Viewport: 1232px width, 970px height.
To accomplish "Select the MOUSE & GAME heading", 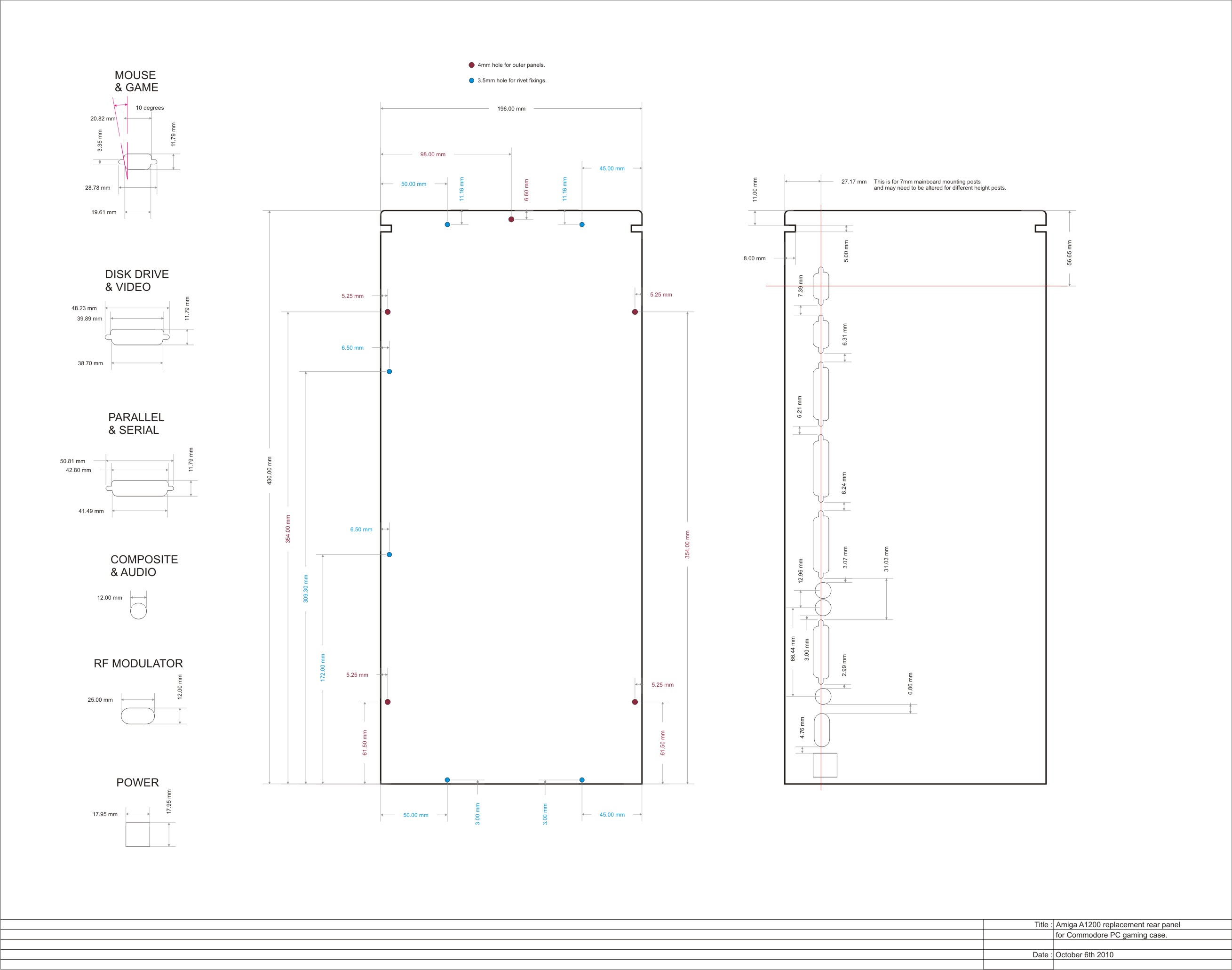I will 136,81.
